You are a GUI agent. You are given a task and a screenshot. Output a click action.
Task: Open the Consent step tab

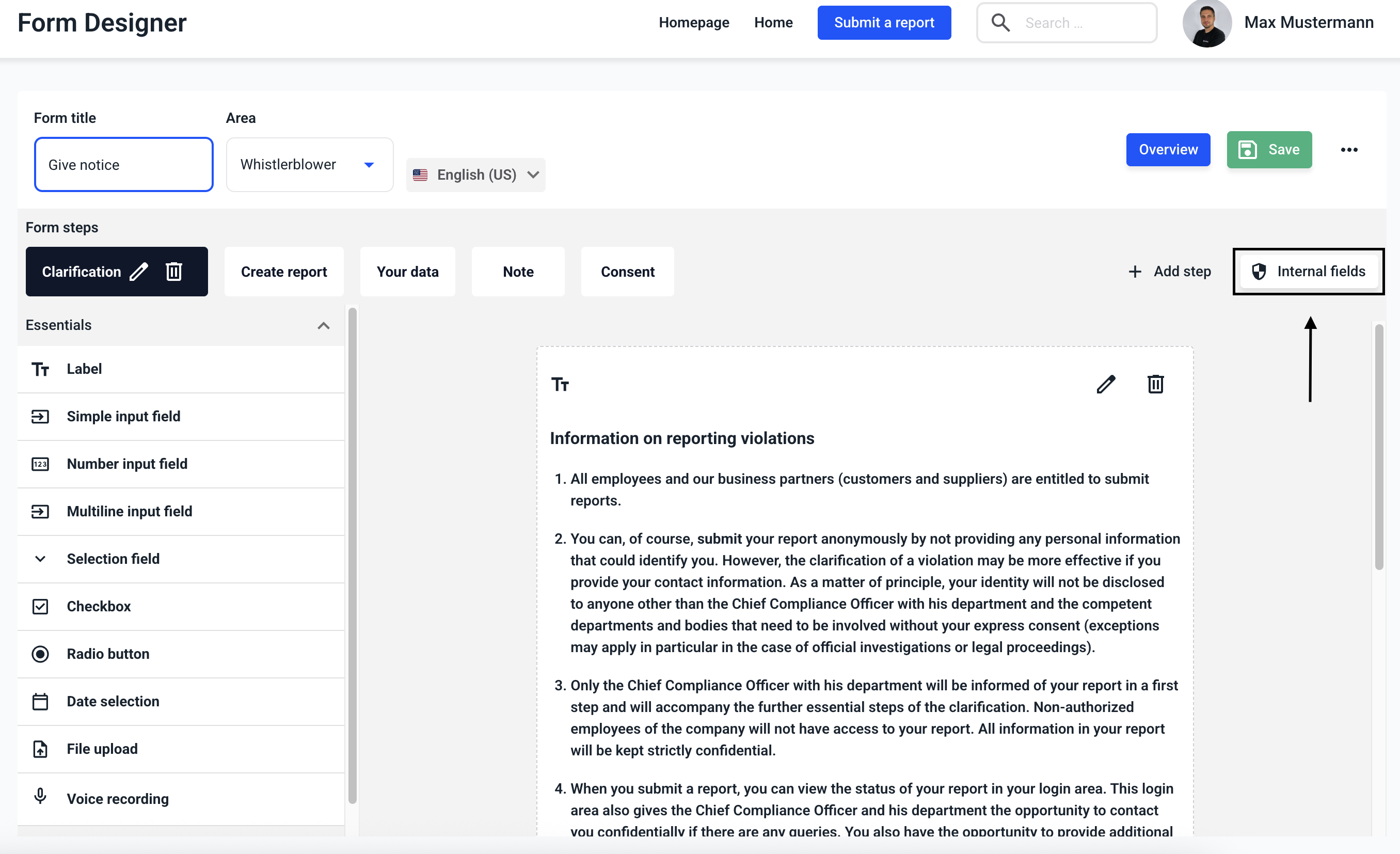[x=627, y=272]
